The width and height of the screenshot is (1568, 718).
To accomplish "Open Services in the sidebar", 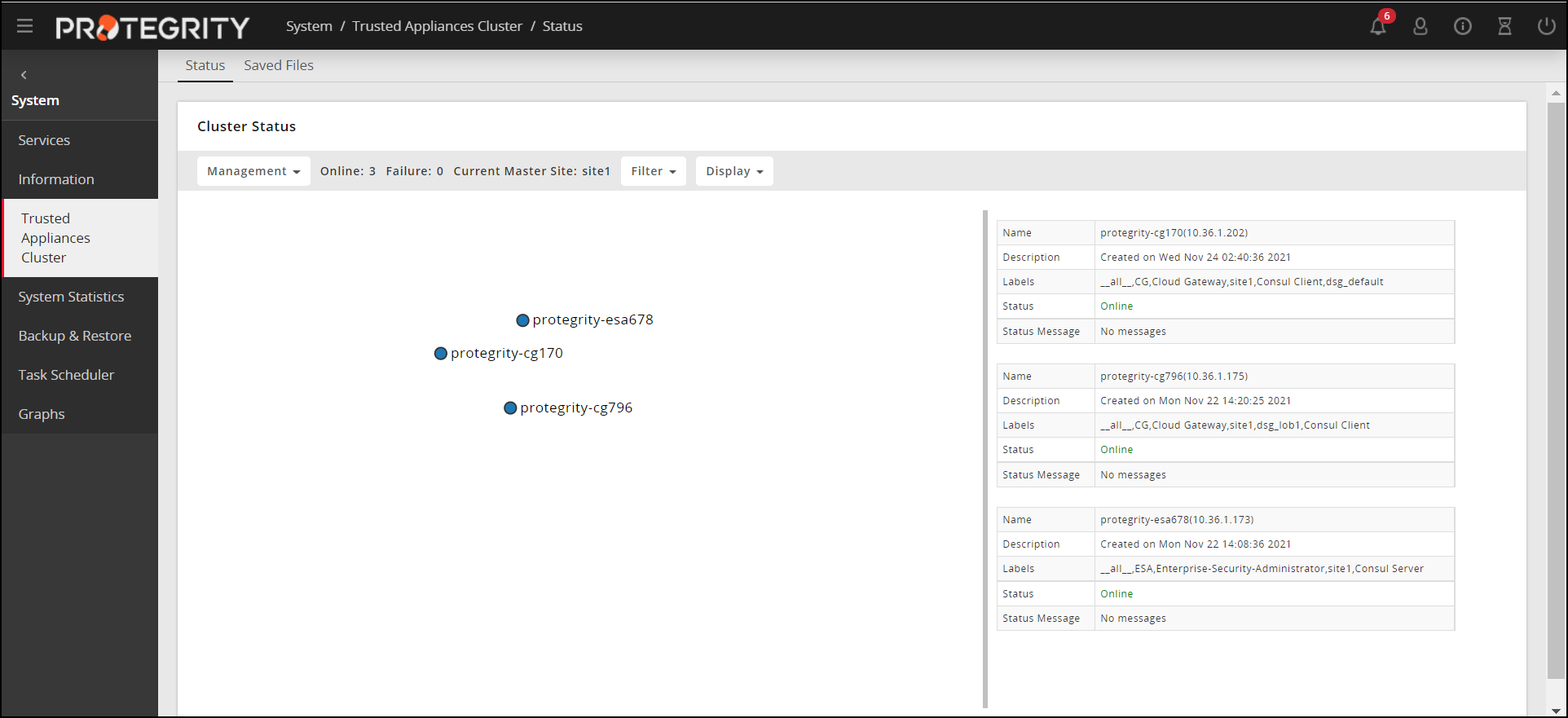I will point(80,140).
